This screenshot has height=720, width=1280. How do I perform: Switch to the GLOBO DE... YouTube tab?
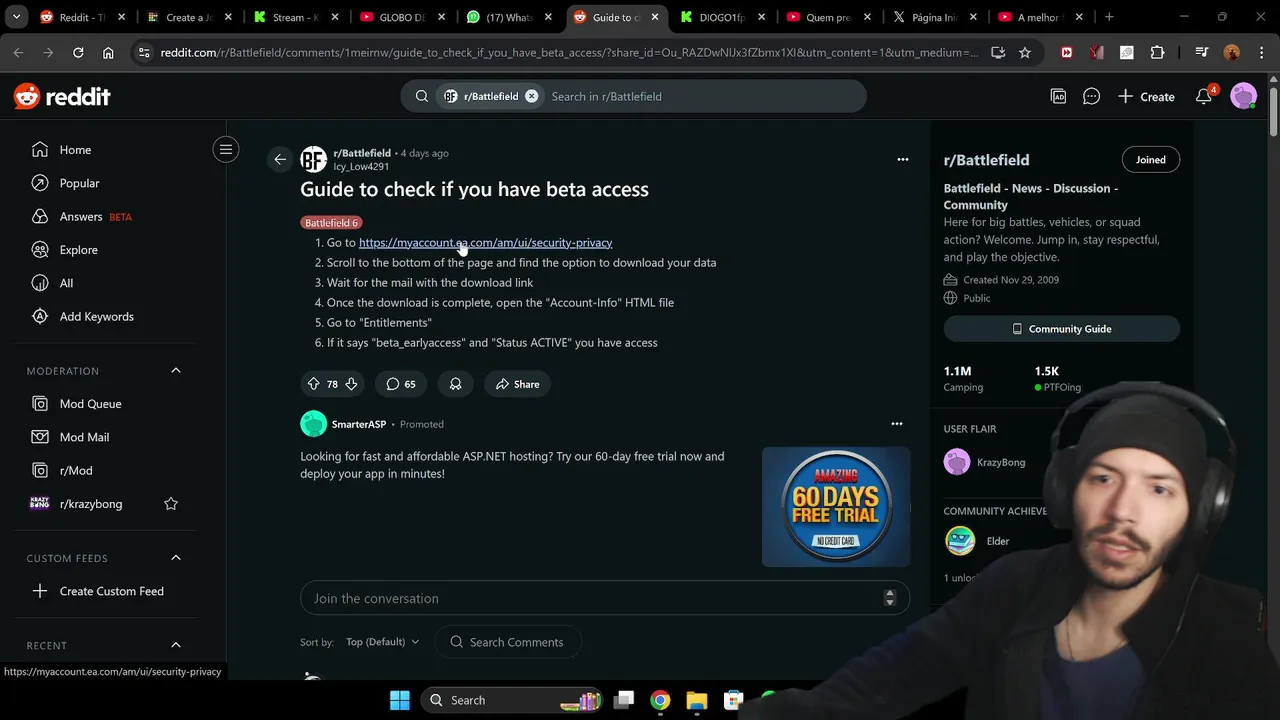(x=402, y=17)
